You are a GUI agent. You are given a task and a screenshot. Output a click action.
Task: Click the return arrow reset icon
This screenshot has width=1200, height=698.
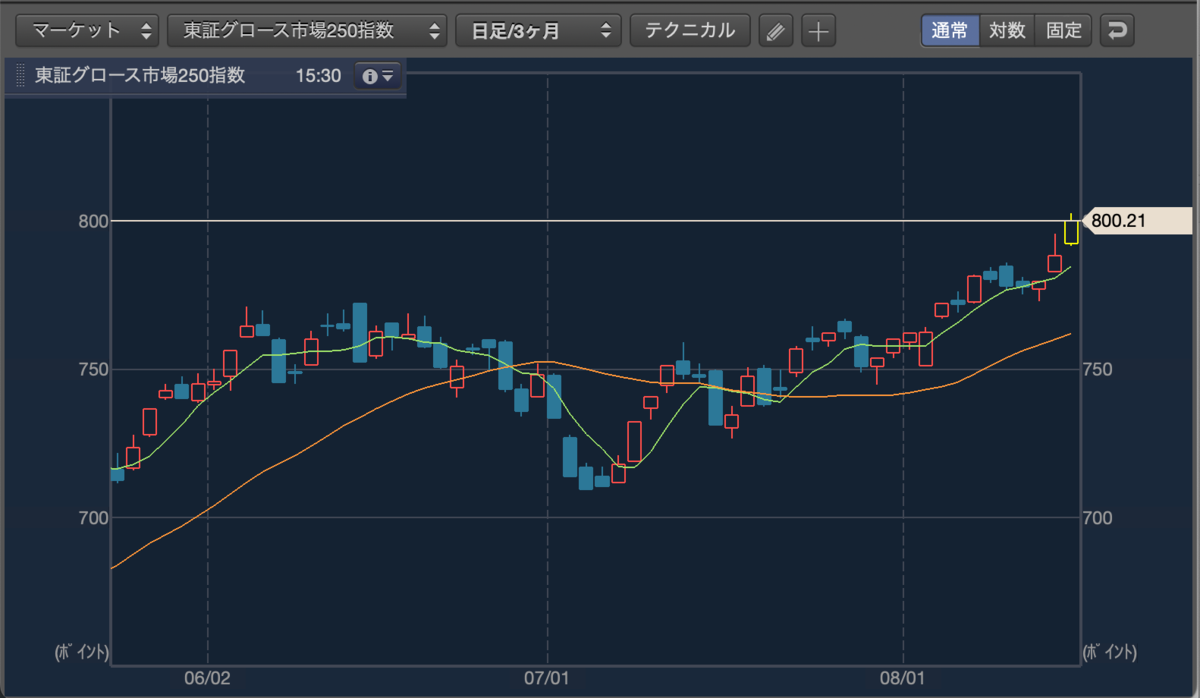(1117, 30)
